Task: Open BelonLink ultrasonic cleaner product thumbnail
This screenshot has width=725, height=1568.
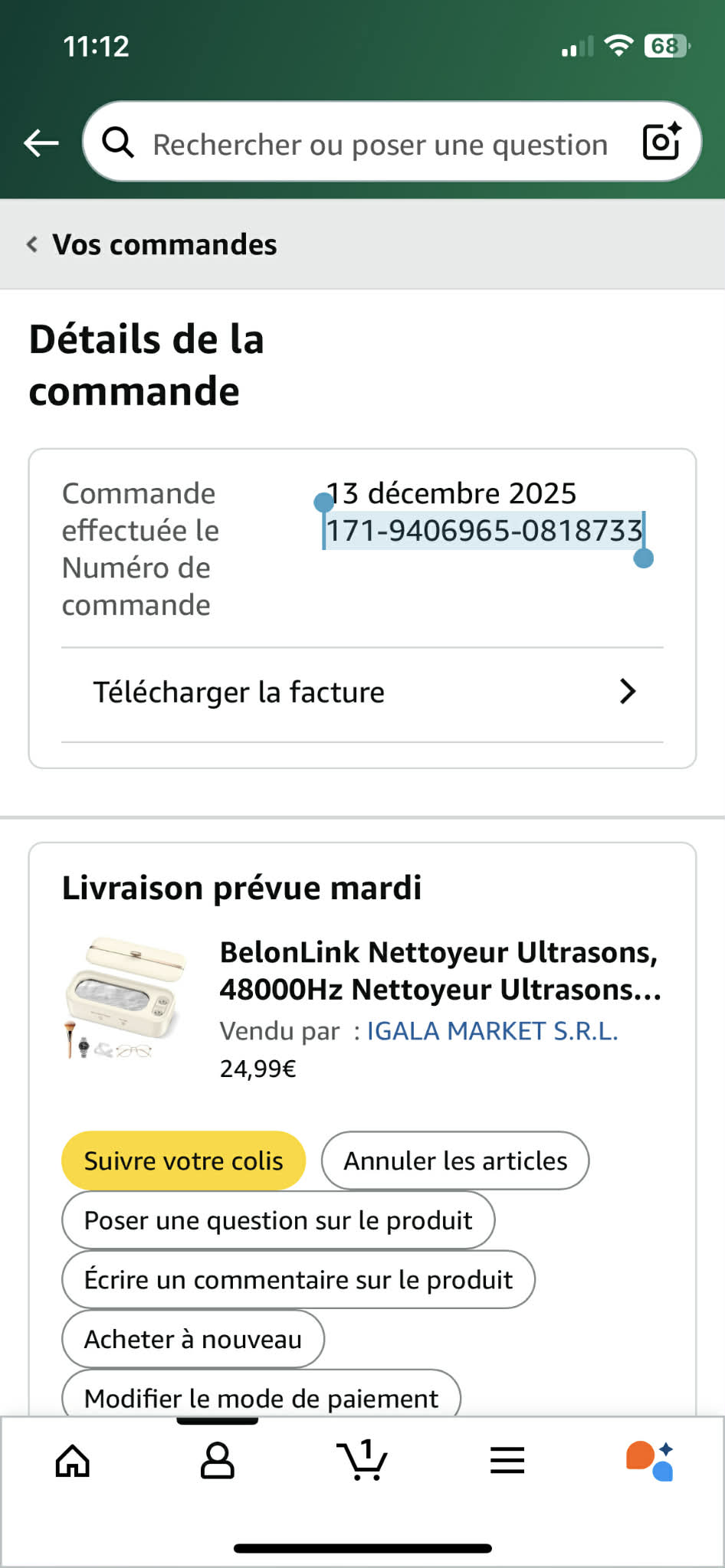Action: click(126, 998)
